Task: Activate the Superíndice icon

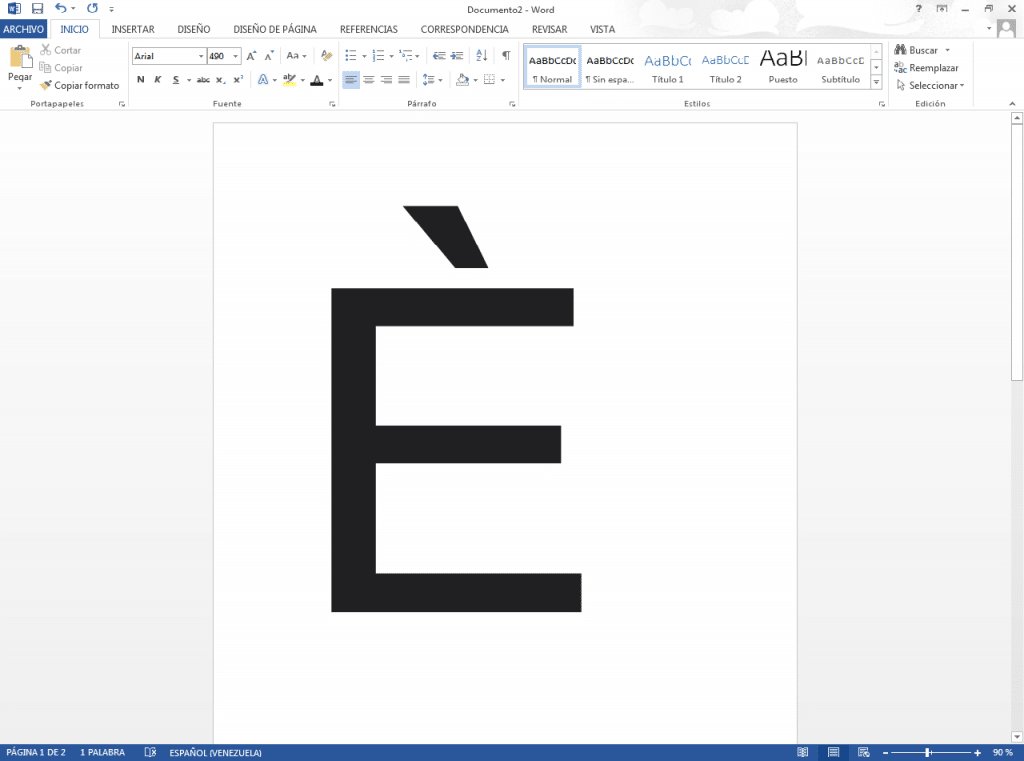Action: [x=236, y=78]
